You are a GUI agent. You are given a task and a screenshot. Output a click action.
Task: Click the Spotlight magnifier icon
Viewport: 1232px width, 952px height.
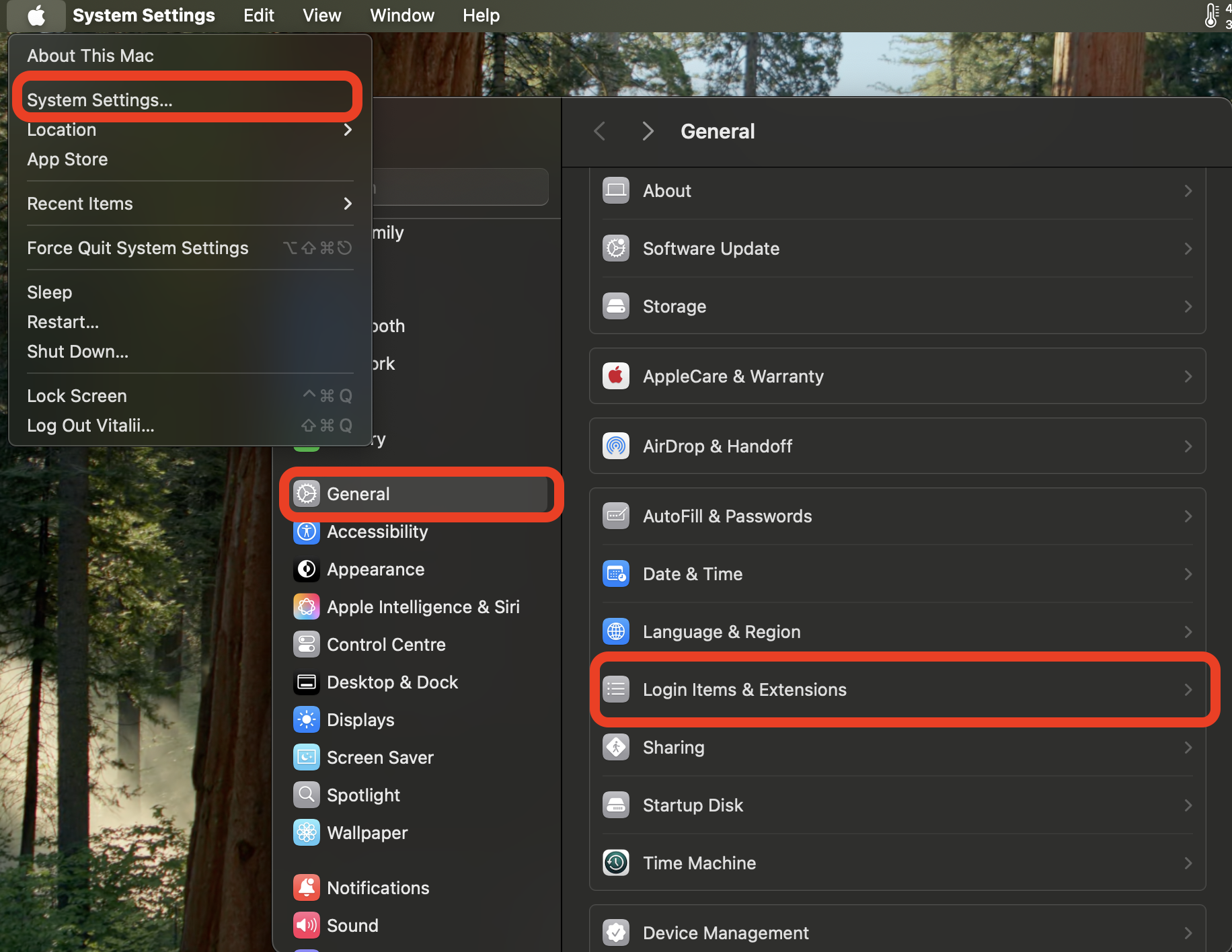(x=307, y=795)
